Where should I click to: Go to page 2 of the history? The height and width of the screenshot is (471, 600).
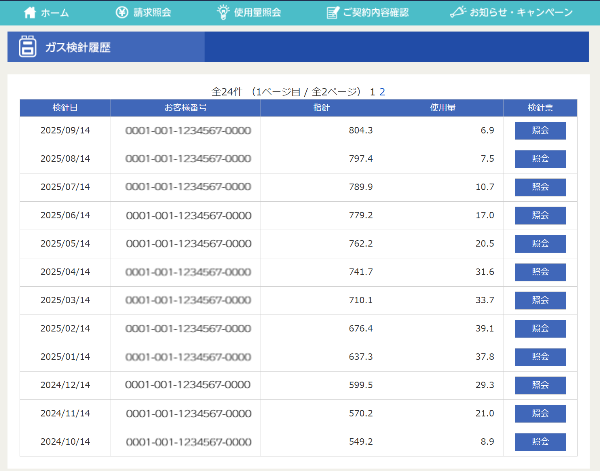click(x=382, y=91)
